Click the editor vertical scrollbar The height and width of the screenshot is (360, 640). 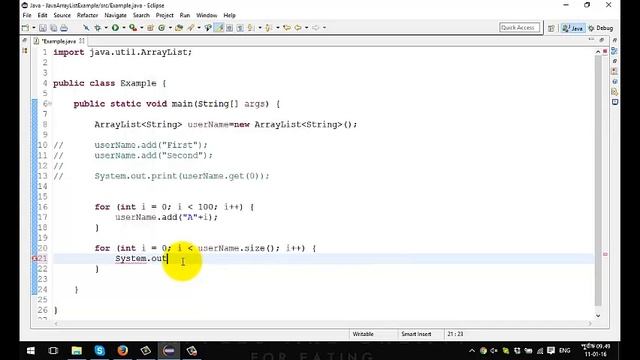[598, 180]
